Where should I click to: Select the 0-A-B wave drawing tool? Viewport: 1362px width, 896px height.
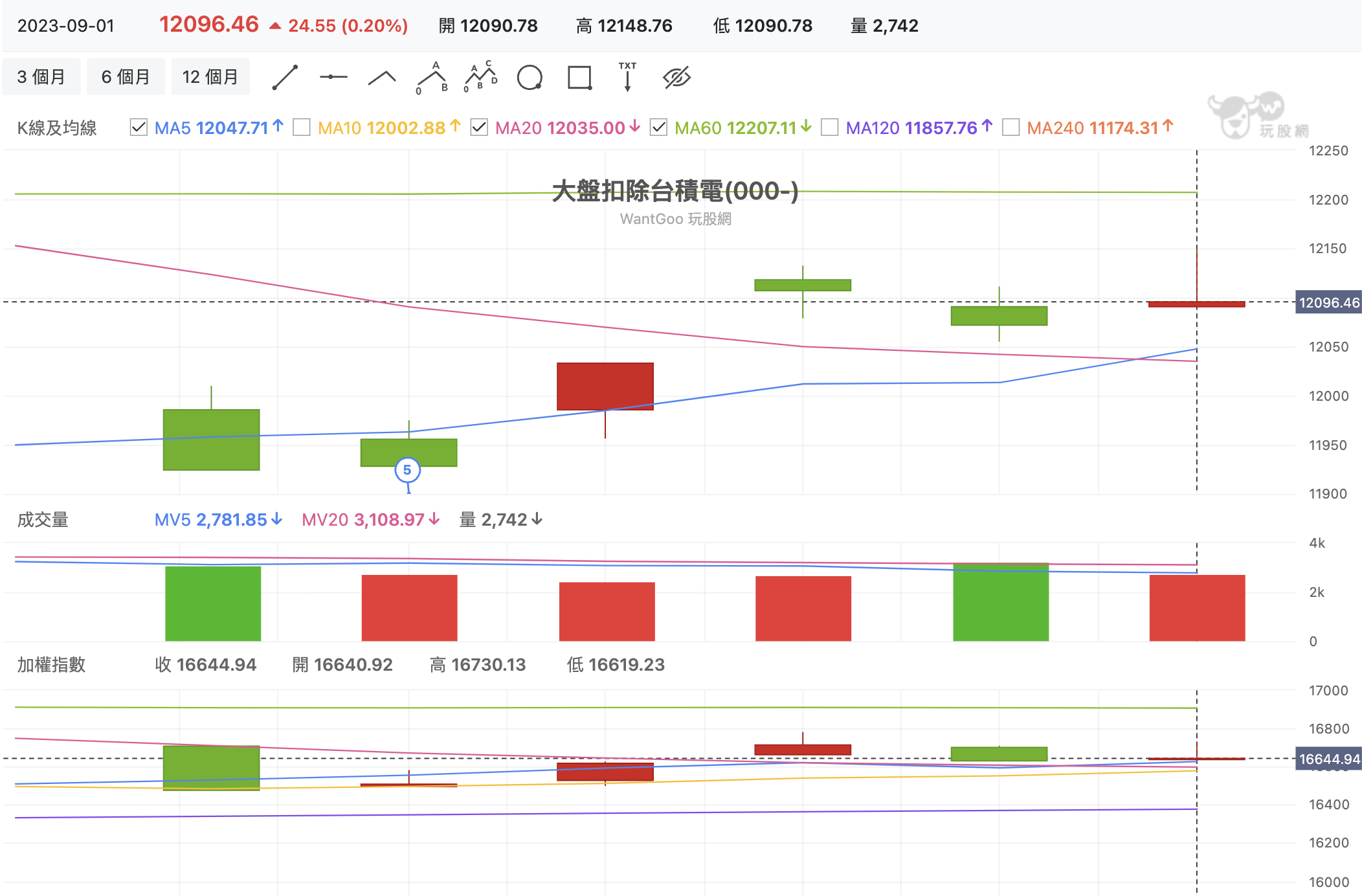pos(432,78)
